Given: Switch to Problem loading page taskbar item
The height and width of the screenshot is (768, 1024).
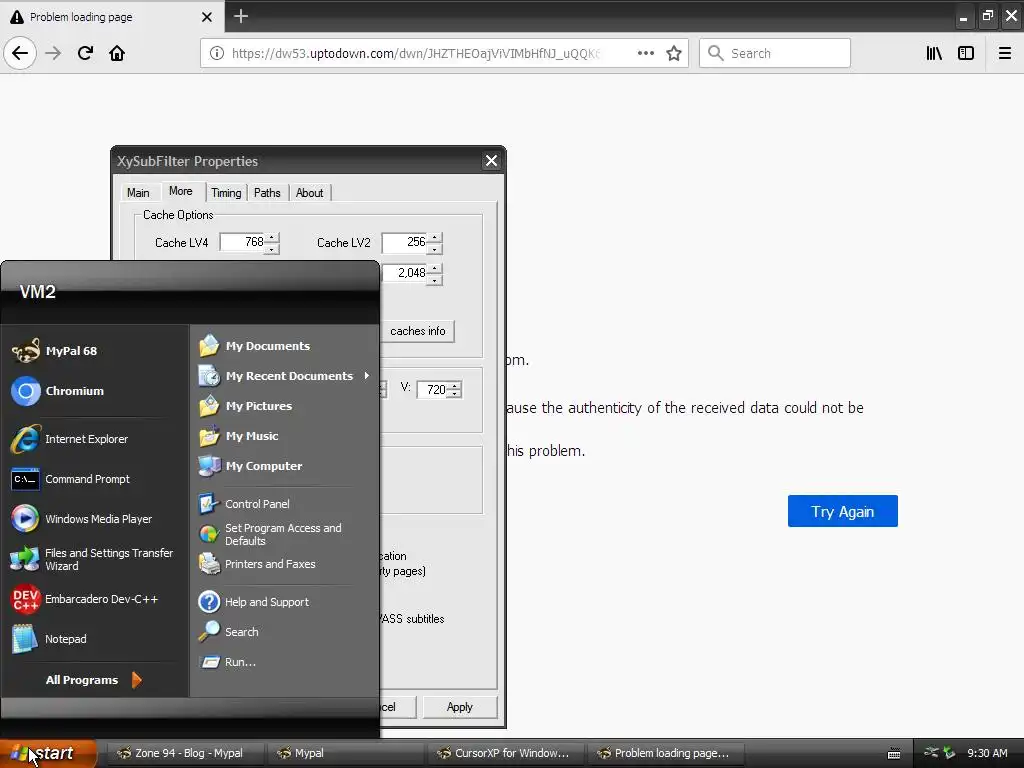Looking at the screenshot, I should [666, 753].
